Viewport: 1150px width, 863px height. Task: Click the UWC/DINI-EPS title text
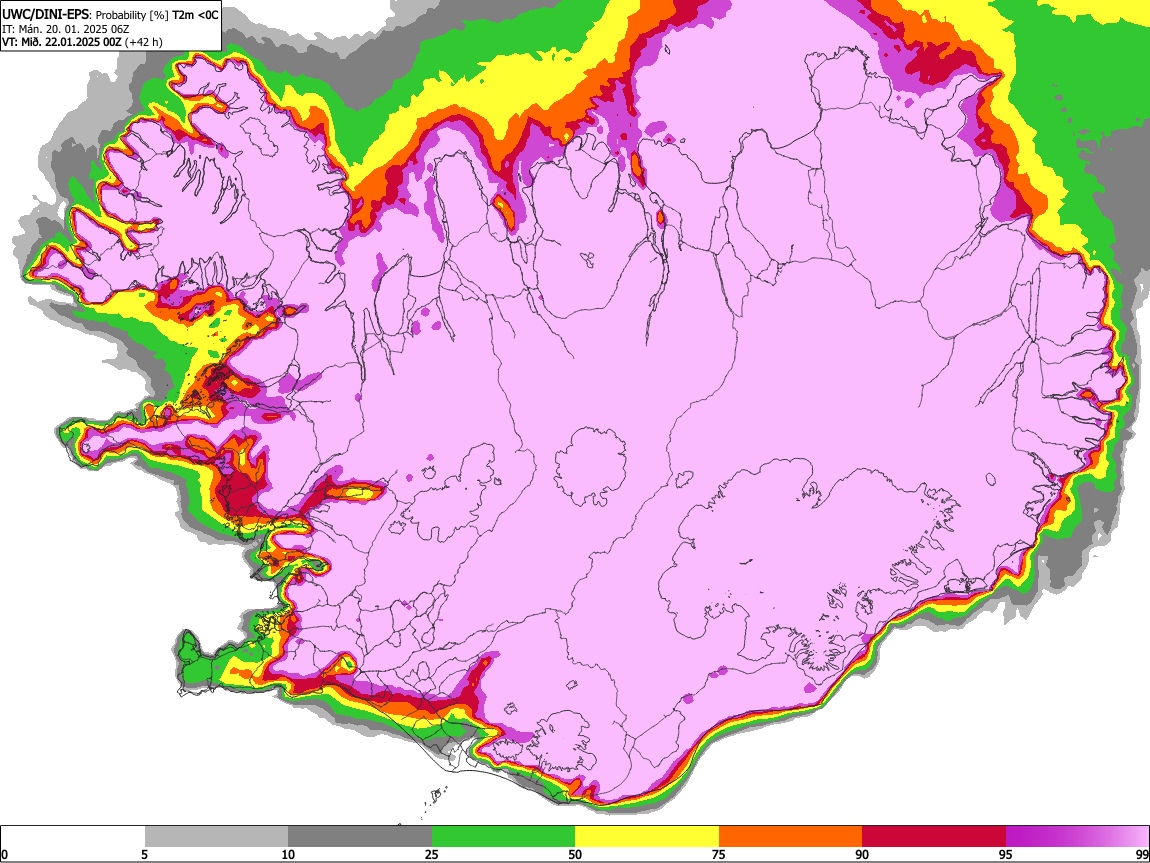pos(45,15)
